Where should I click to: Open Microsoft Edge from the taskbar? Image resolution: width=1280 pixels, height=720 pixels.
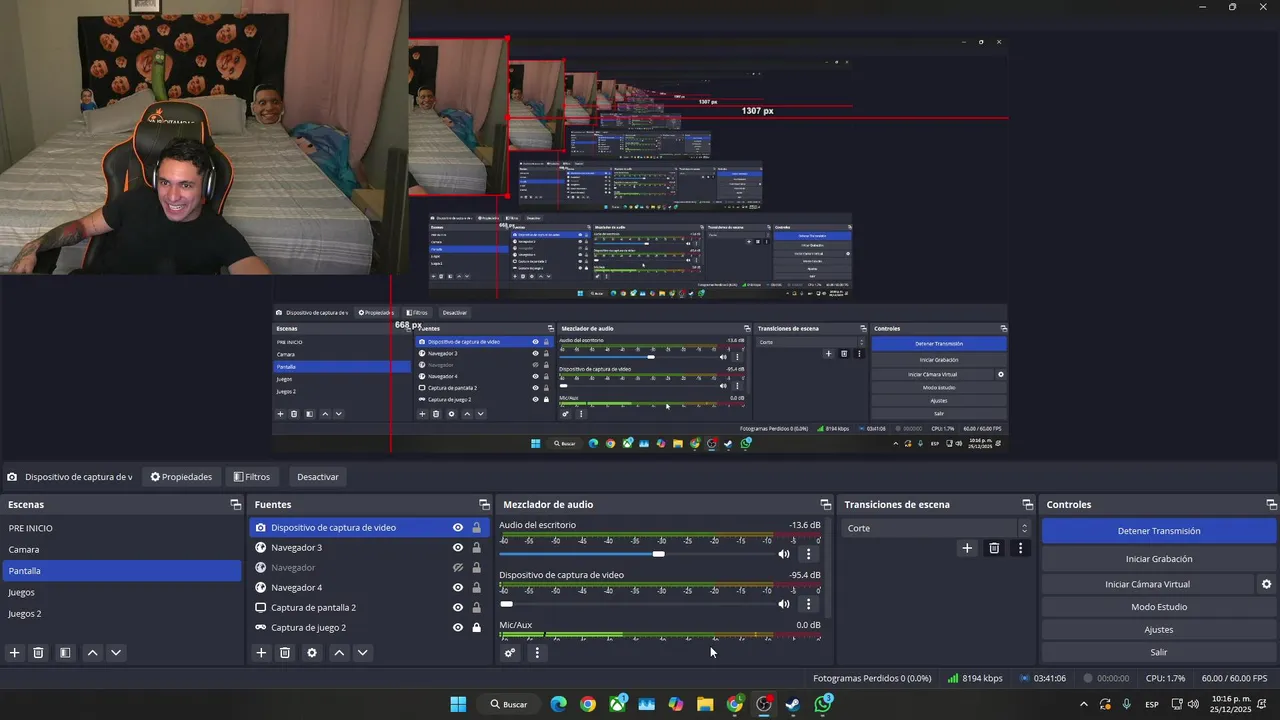coord(558,704)
